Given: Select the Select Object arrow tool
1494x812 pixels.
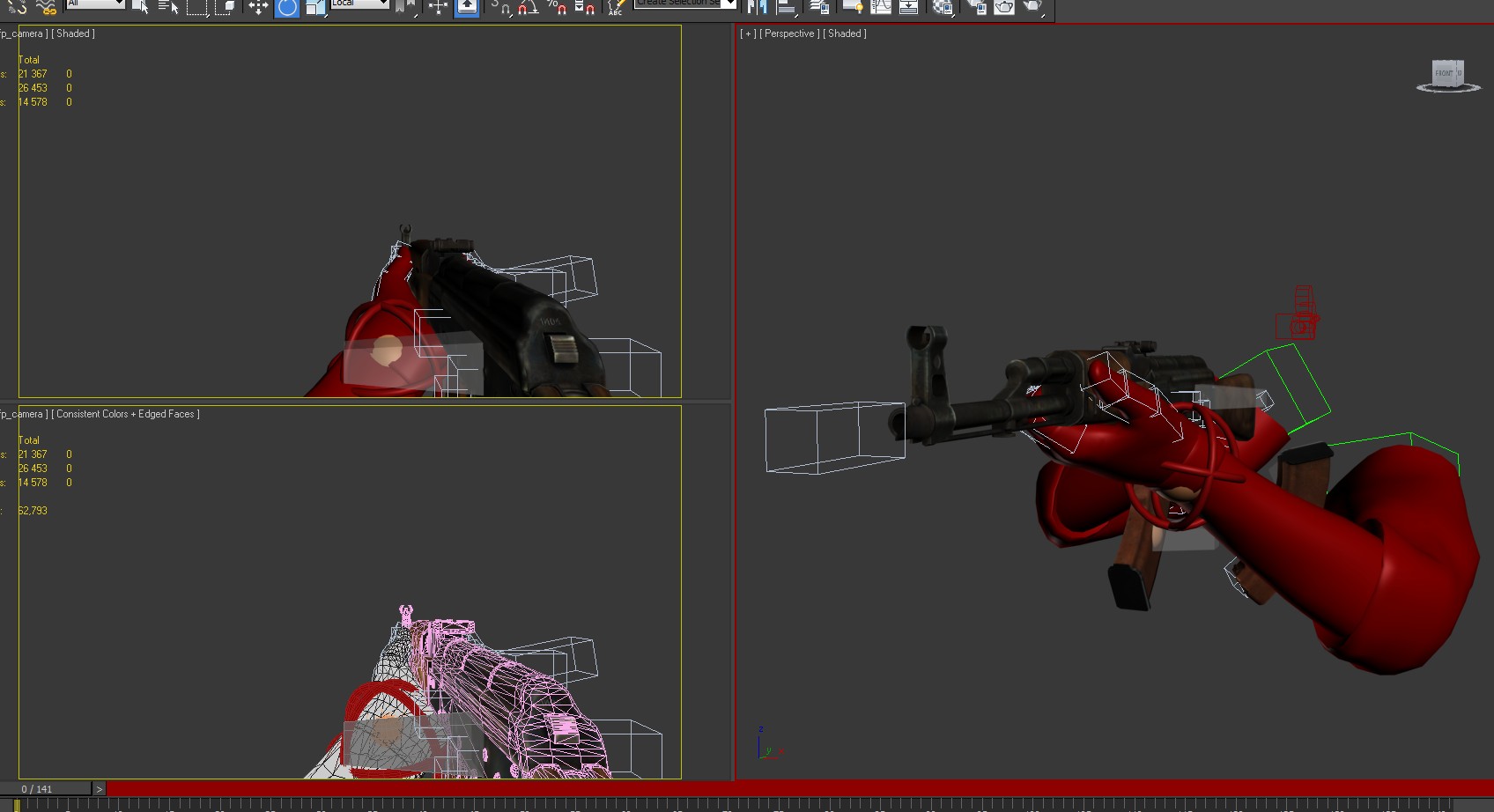Looking at the screenshot, I should click(140, 7).
